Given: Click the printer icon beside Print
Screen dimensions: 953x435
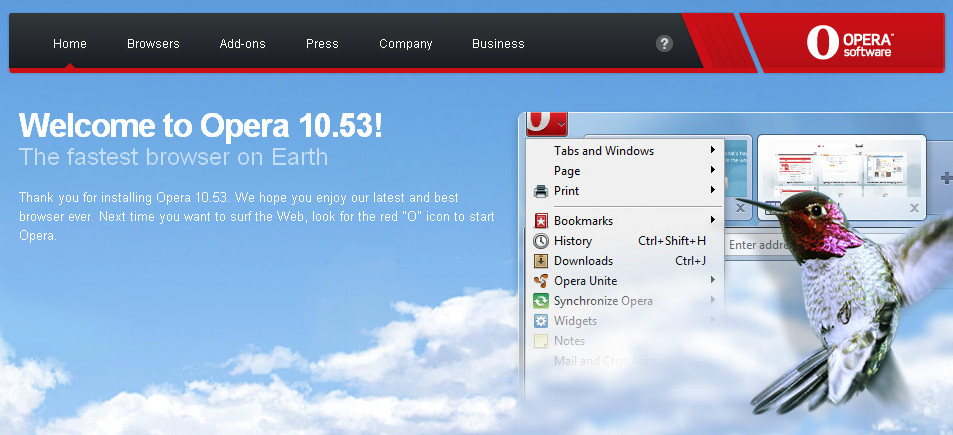Looking at the screenshot, I should (540, 191).
